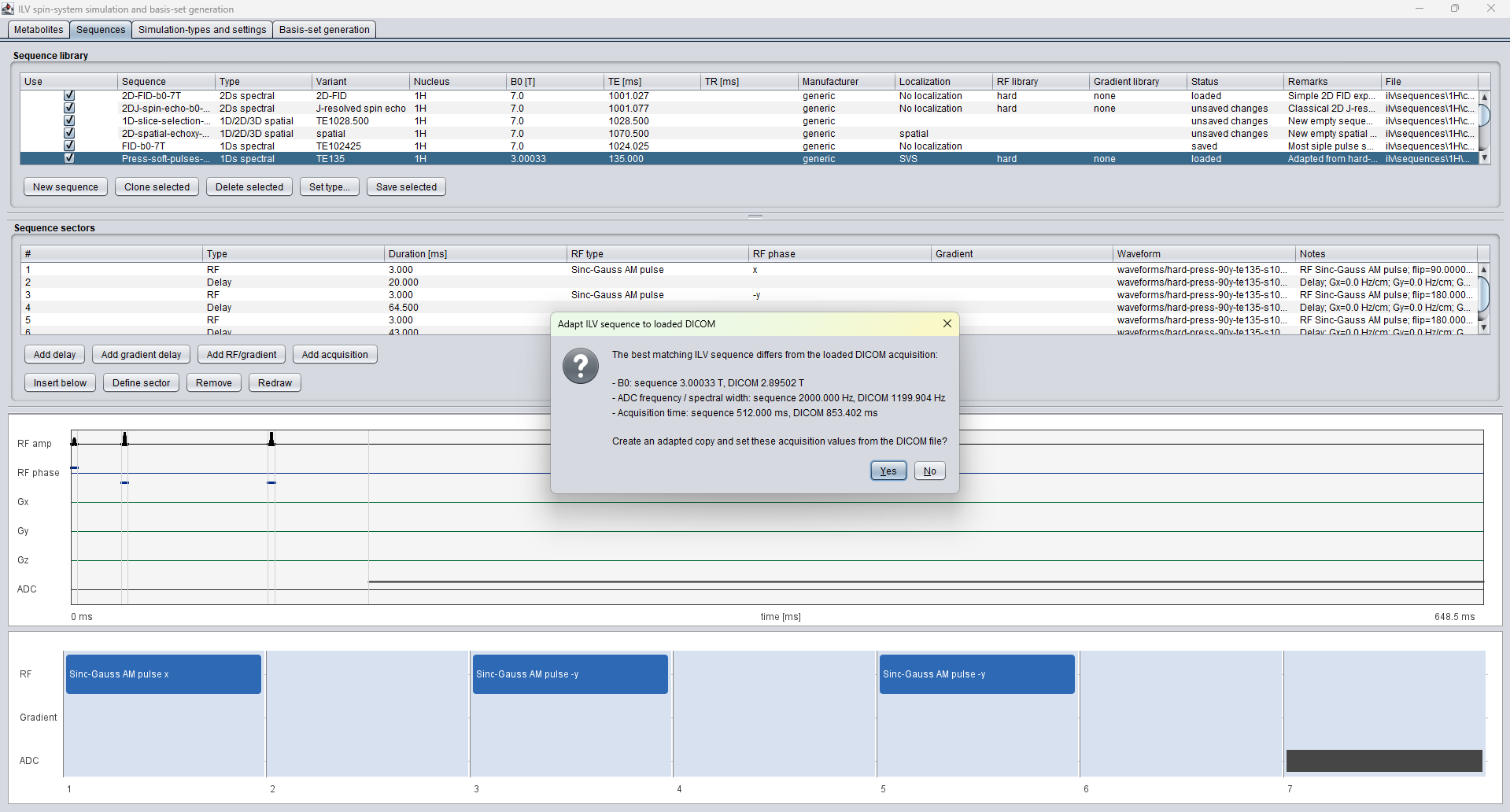Click Sinc-Gauss AM pulse x block
1510x812 pixels.
point(164,674)
